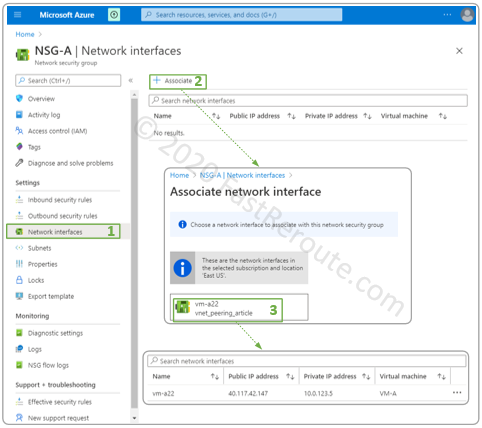Click the Tags icon
This screenshot has width=482, height=428.
(19, 146)
